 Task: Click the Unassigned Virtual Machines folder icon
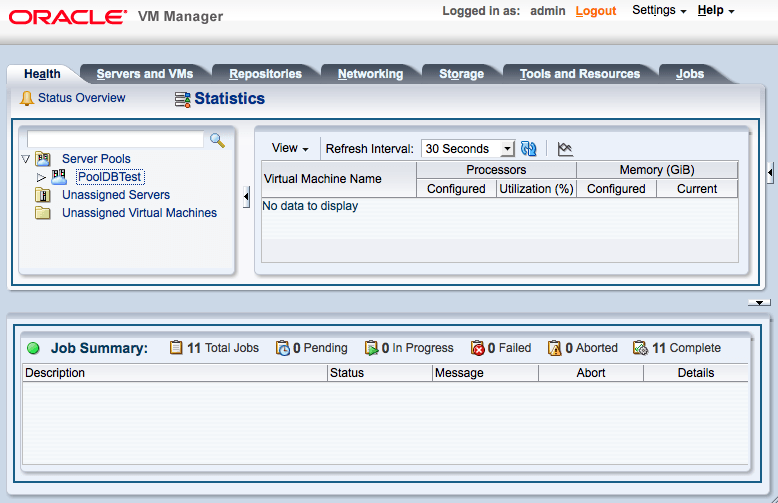tap(43, 213)
